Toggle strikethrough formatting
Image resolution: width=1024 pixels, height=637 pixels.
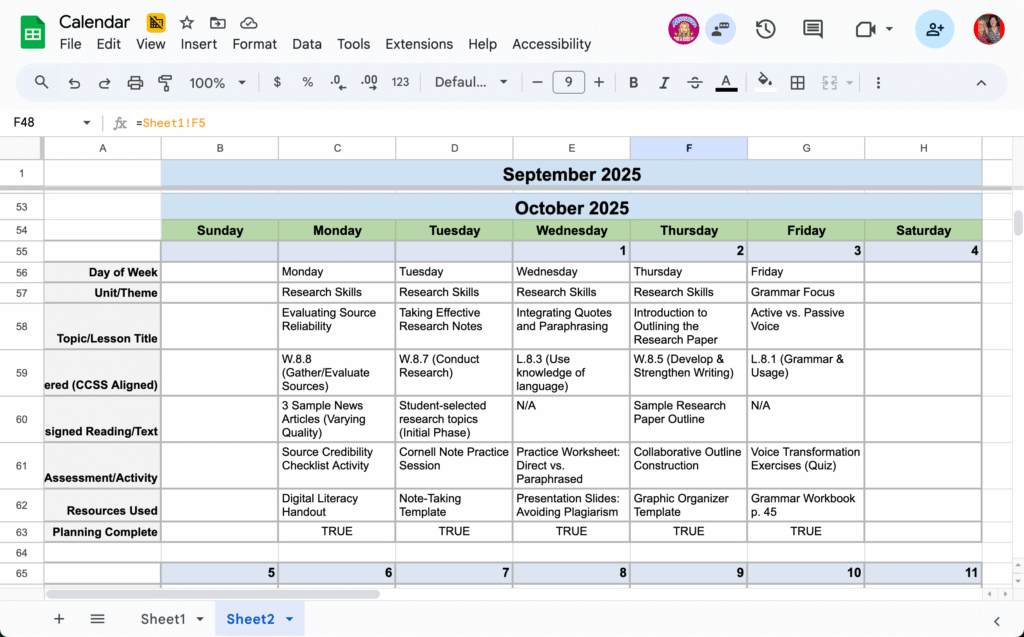click(694, 83)
